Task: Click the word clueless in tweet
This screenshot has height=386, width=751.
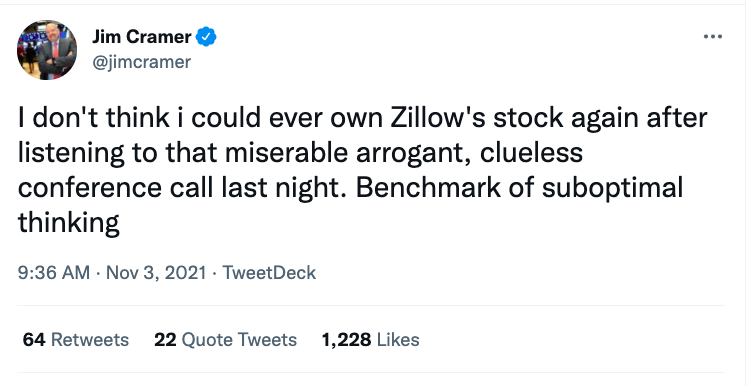Action: 531,153
